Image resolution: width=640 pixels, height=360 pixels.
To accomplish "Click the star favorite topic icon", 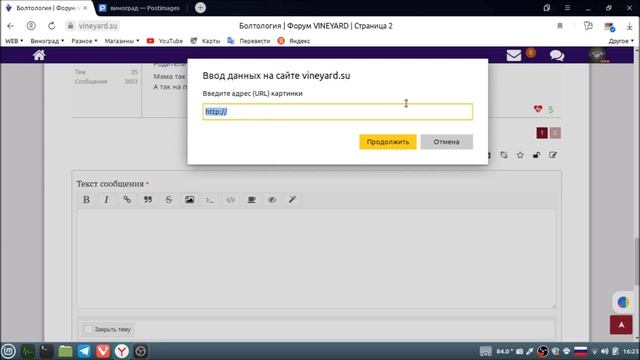I will click(520, 155).
